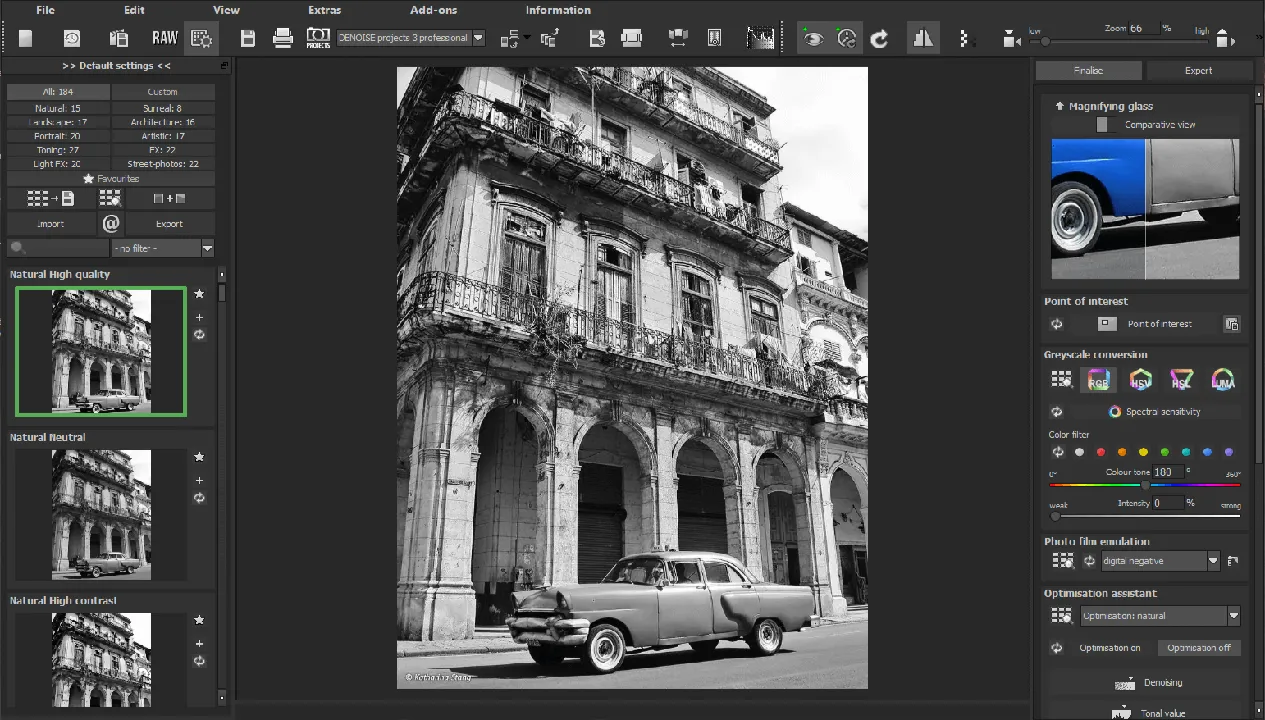Image resolution: width=1265 pixels, height=720 pixels.
Task: Select HSV greyscale conversion mode
Action: point(1140,380)
